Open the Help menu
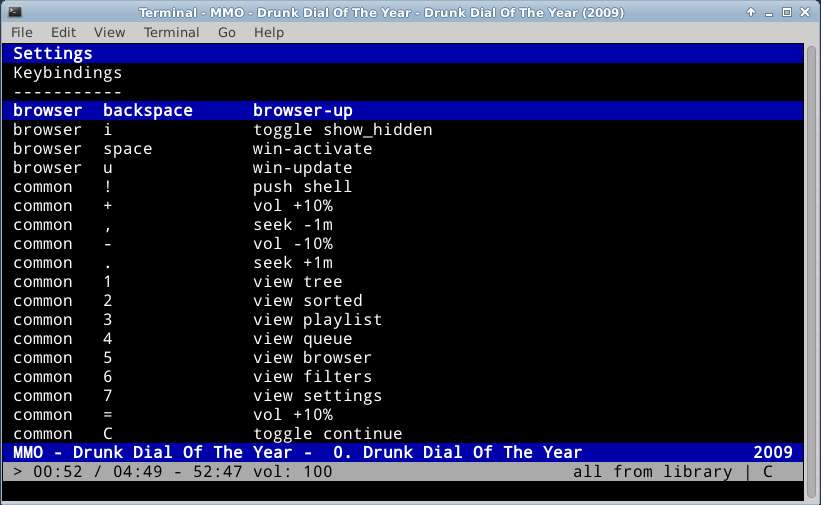The height and width of the screenshot is (505, 821). point(269,32)
